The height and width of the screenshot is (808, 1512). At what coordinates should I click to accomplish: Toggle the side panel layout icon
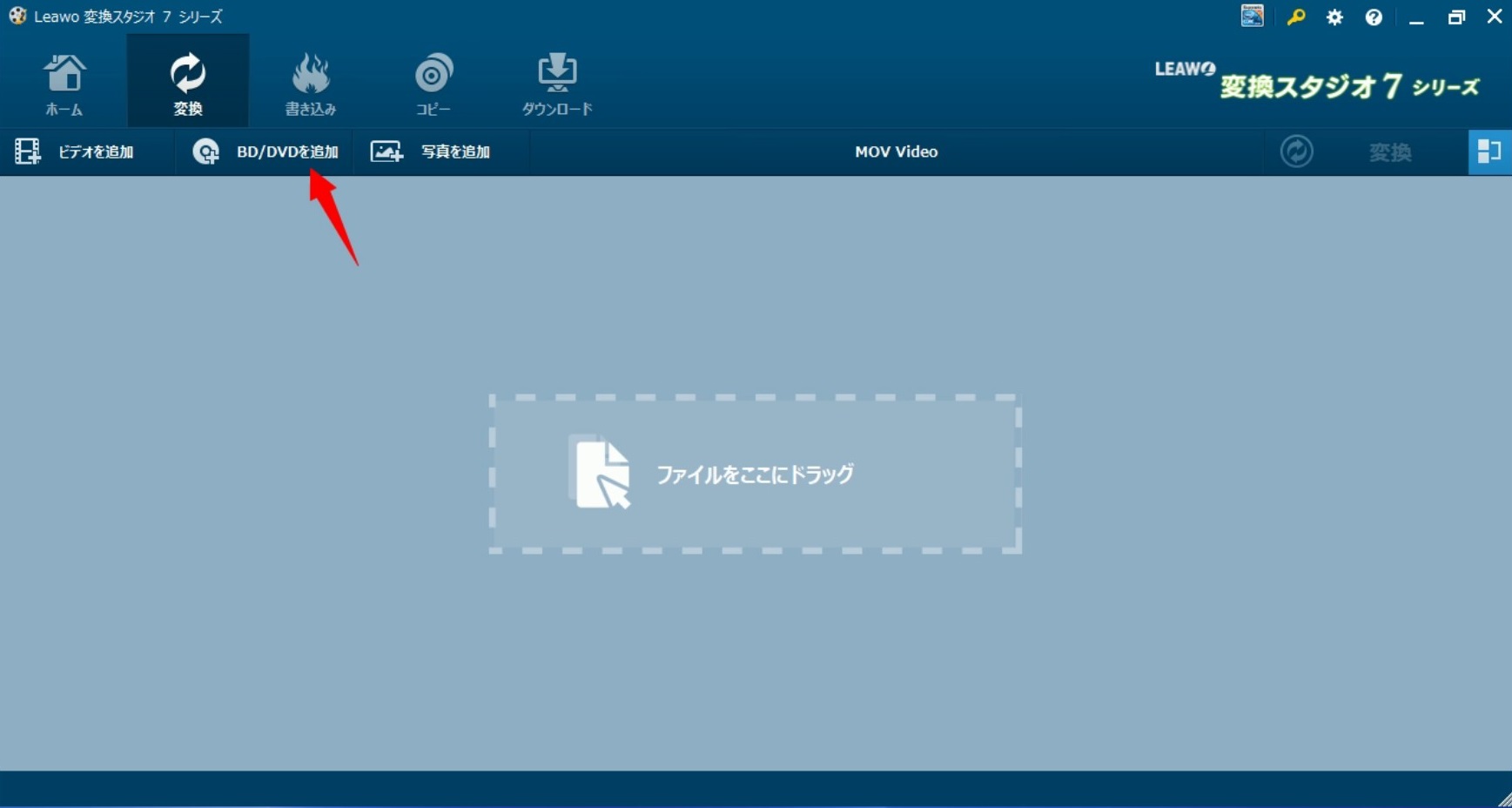coord(1488,151)
